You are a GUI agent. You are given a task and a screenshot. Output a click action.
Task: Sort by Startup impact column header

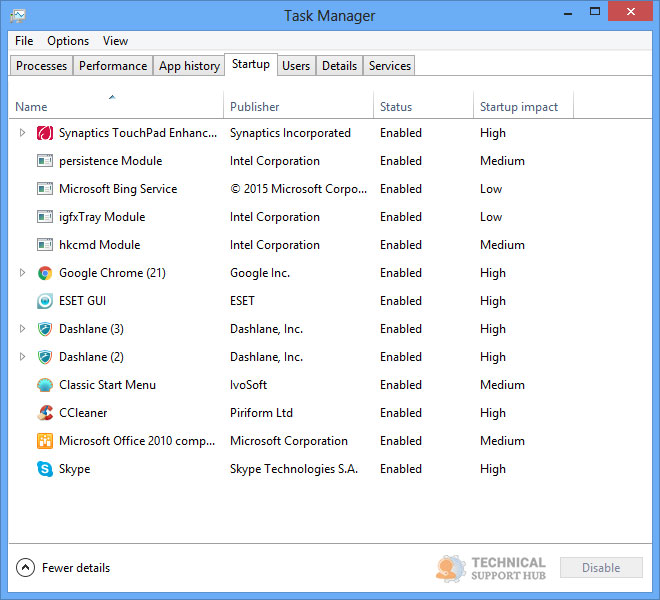pyautogui.click(x=519, y=107)
